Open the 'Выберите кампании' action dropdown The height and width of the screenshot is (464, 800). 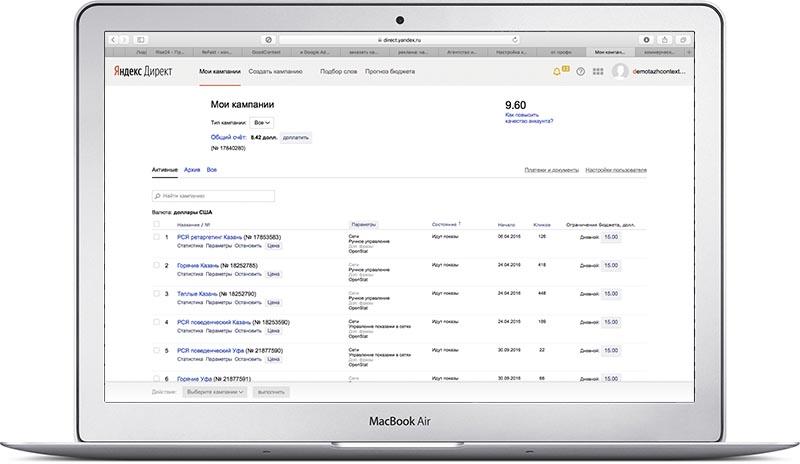pyautogui.click(x=215, y=392)
